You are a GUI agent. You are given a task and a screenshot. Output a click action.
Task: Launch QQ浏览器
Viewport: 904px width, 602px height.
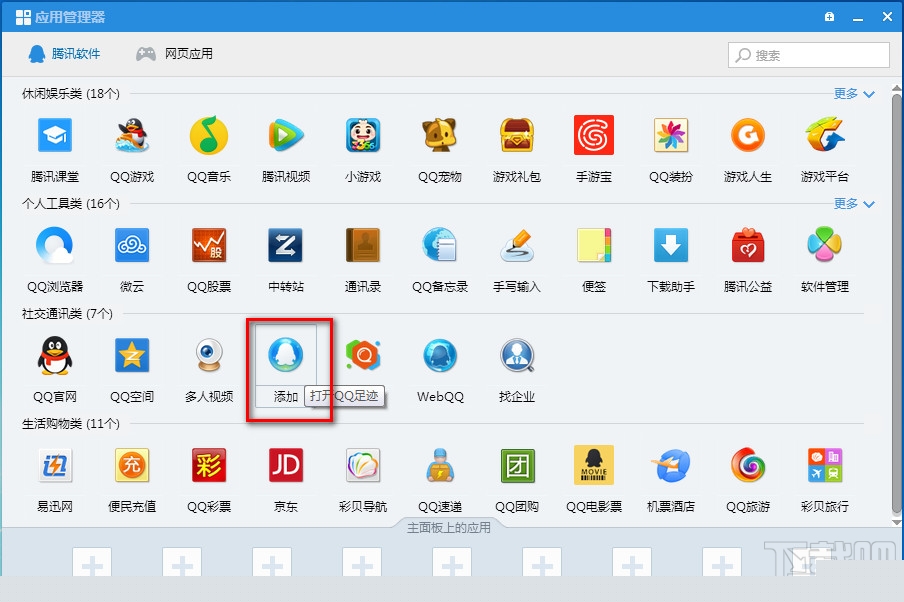click(55, 246)
